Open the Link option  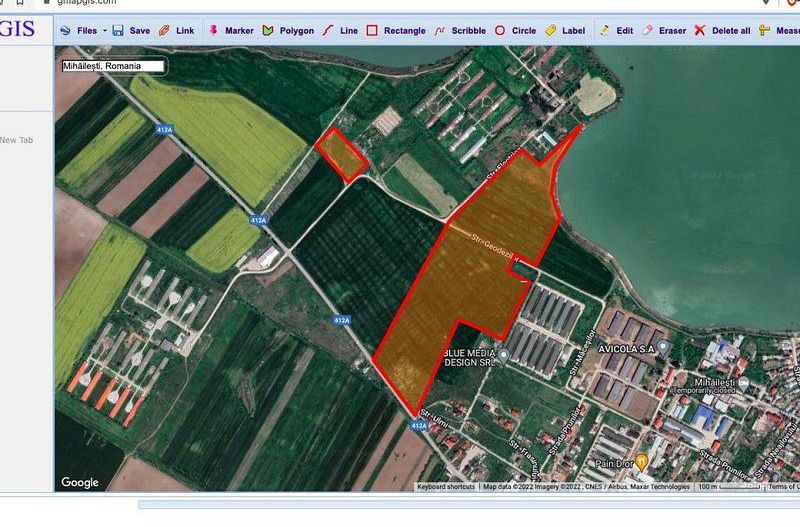click(176, 31)
